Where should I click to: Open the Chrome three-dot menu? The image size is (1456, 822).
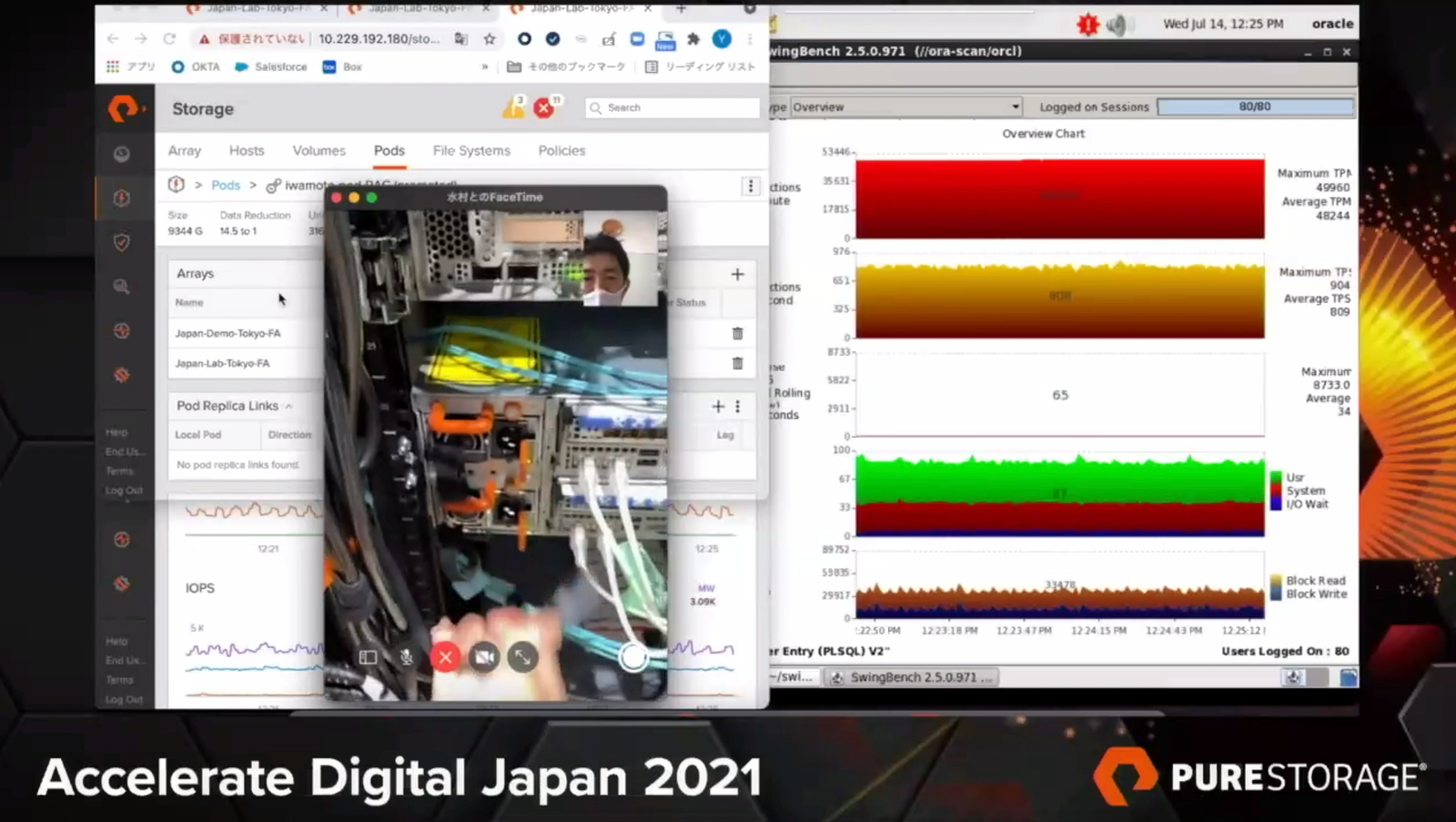coord(750,39)
